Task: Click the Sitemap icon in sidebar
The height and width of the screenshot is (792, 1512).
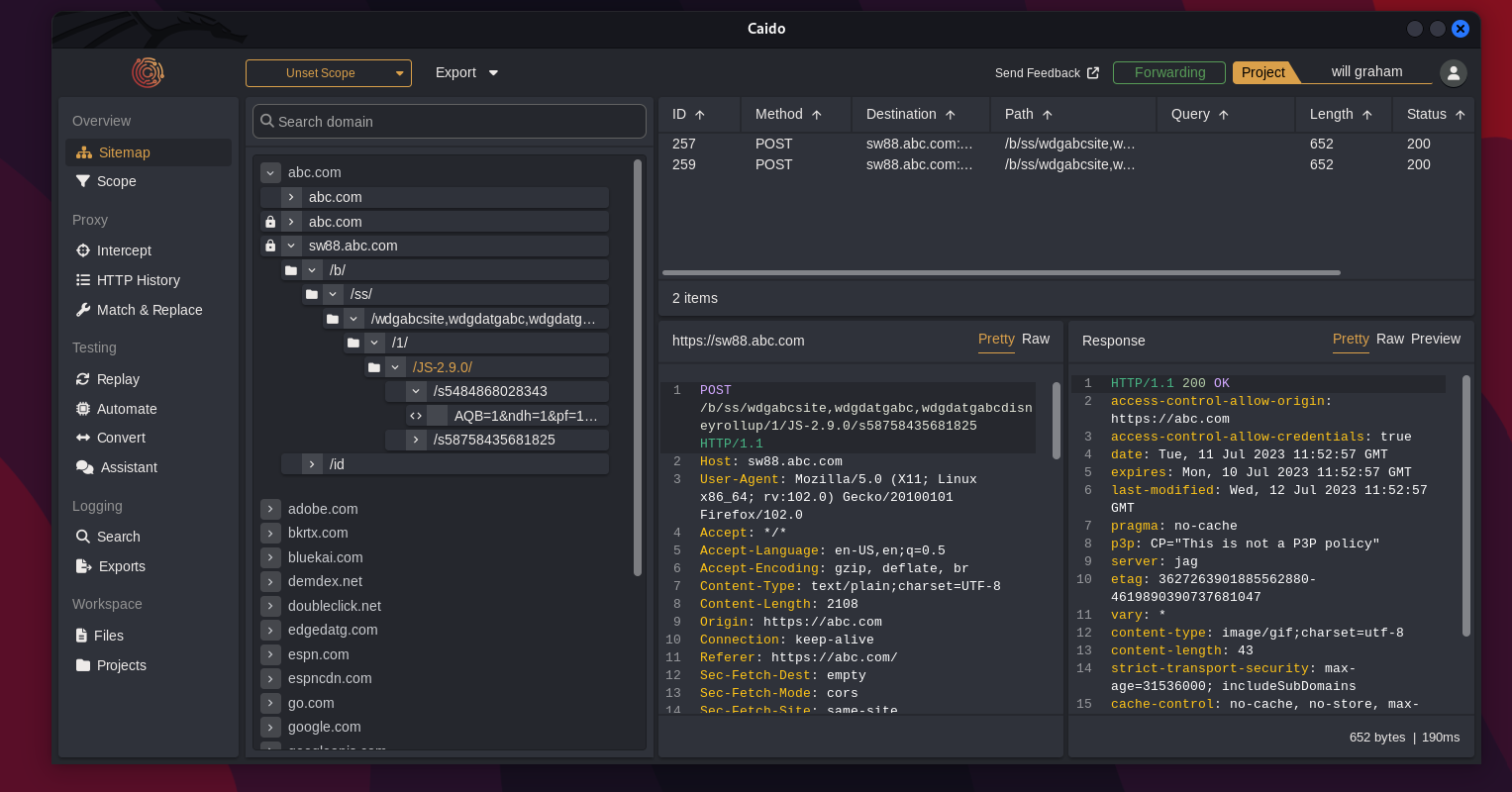Action: click(83, 152)
